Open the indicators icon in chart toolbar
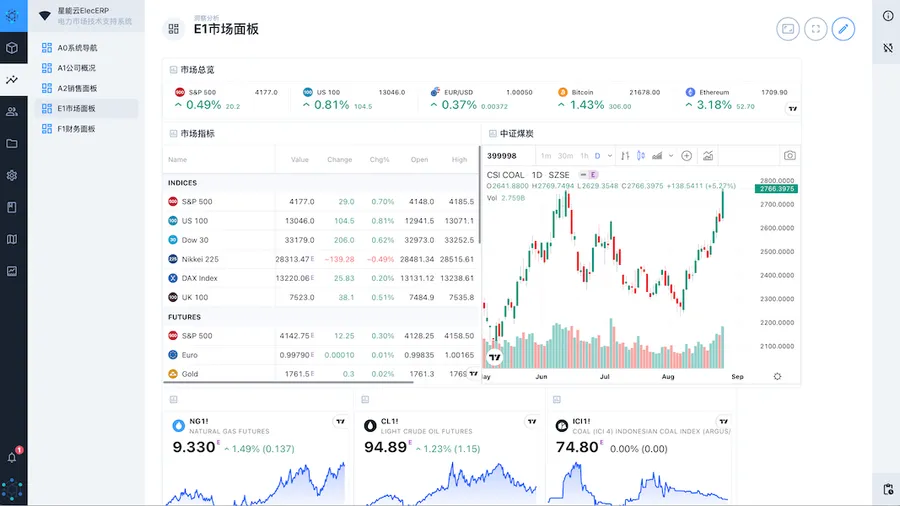 point(657,155)
